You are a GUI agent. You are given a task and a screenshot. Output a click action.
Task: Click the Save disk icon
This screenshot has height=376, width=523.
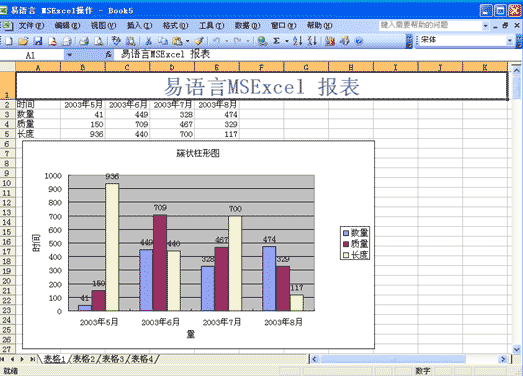click(38, 41)
